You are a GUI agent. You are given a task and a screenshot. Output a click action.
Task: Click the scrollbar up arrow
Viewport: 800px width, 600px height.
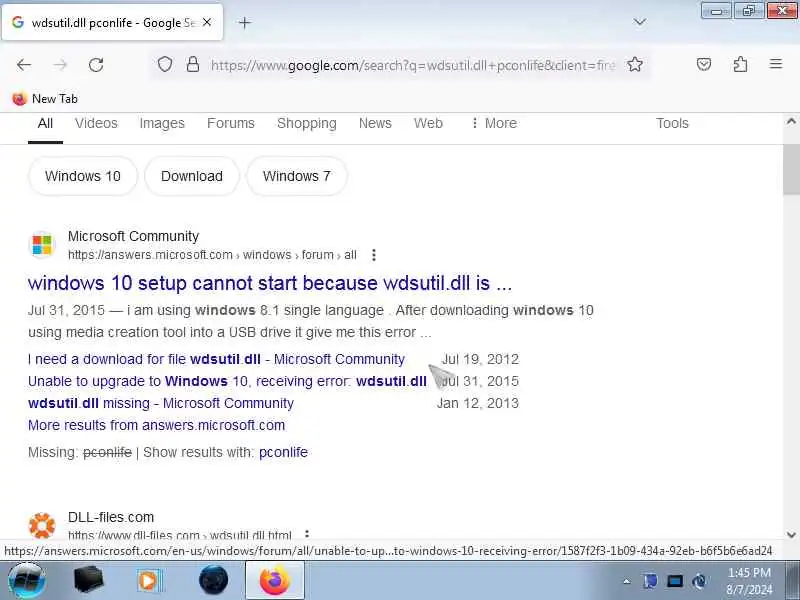[x=791, y=121]
